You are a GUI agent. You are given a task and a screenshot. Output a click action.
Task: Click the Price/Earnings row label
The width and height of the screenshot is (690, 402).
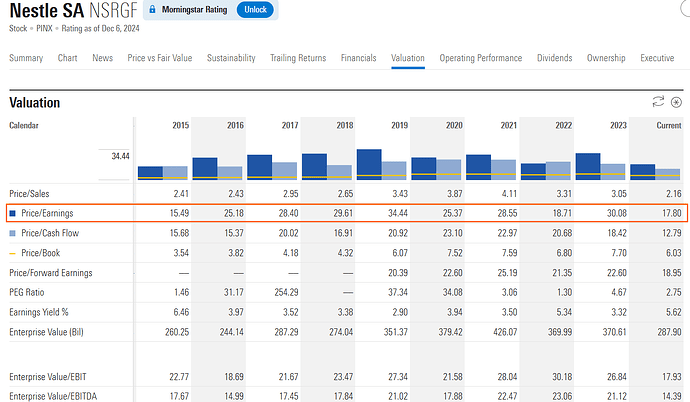point(47,213)
